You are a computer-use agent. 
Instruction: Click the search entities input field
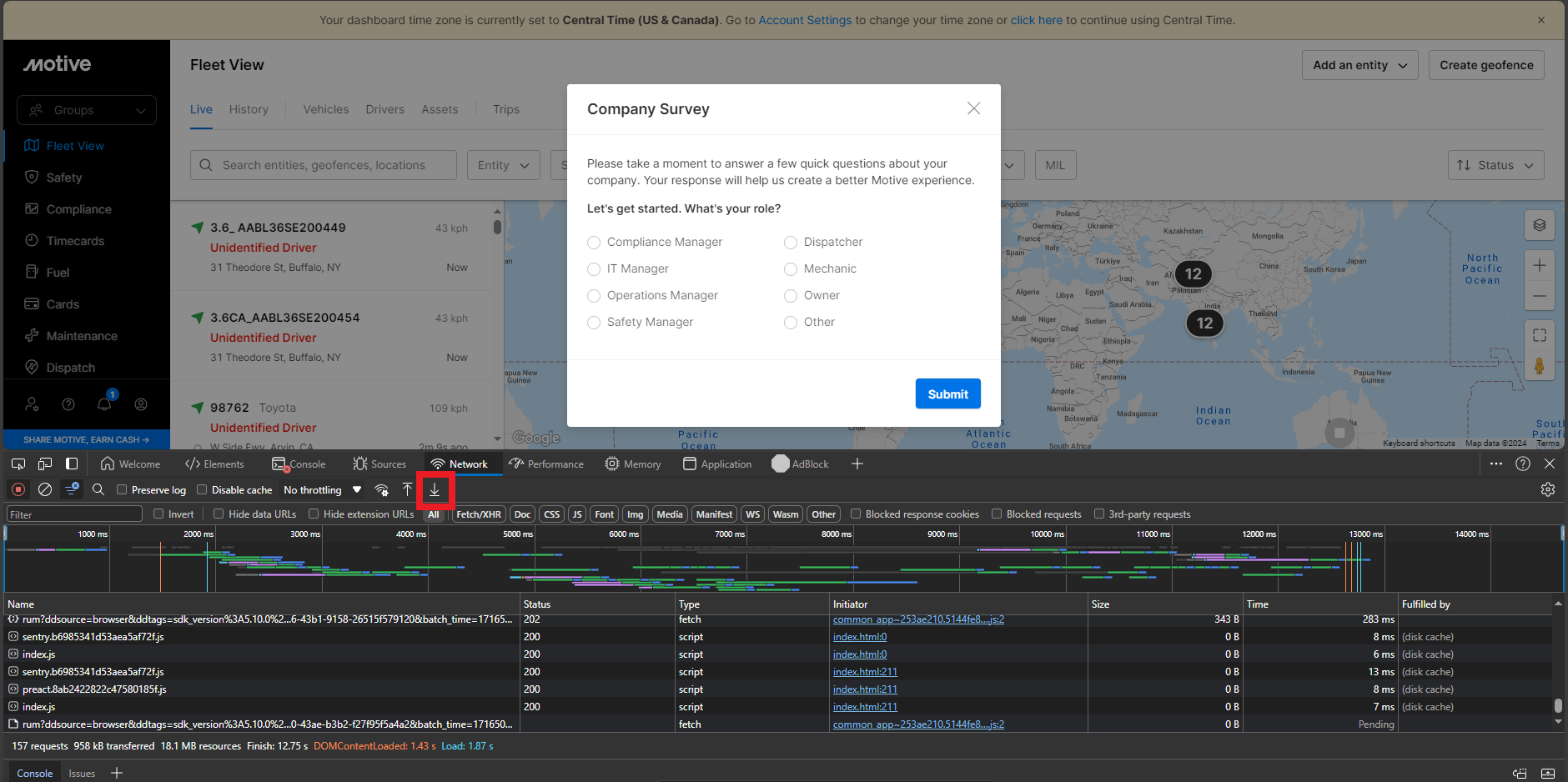coord(324,165)
